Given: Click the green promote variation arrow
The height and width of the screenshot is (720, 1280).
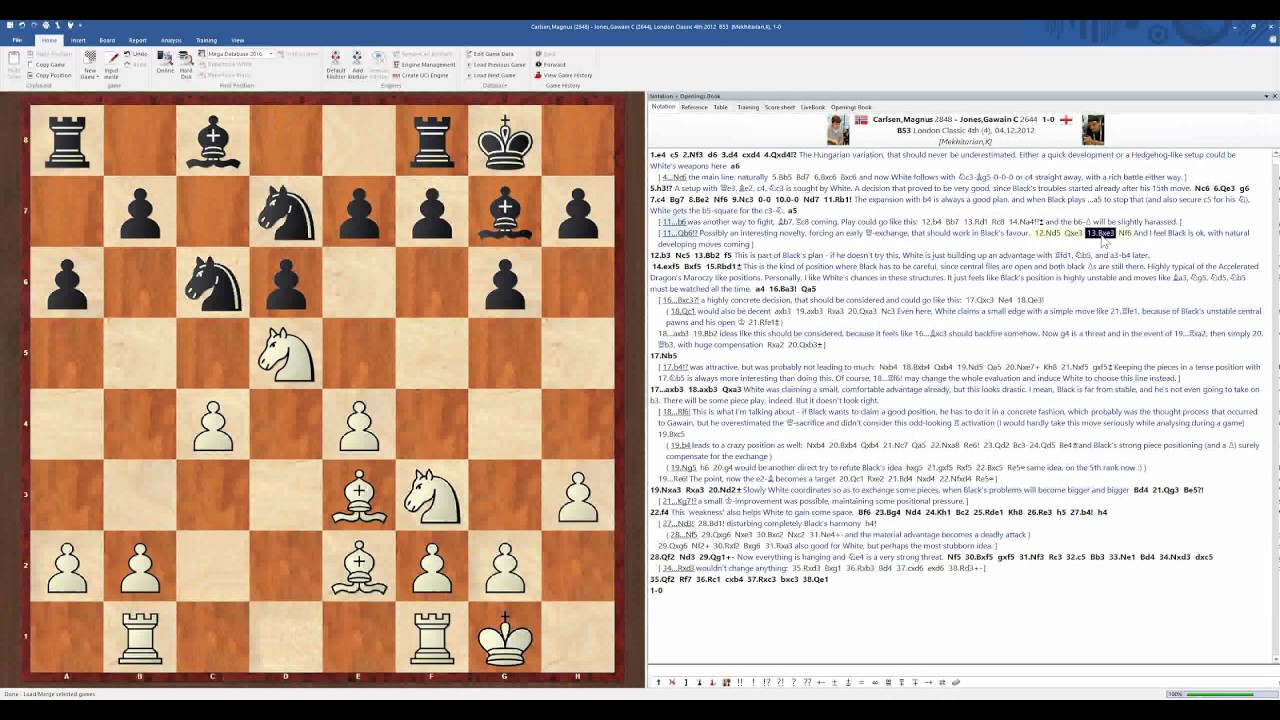Looking at the screenshot, I should (659, 682).
